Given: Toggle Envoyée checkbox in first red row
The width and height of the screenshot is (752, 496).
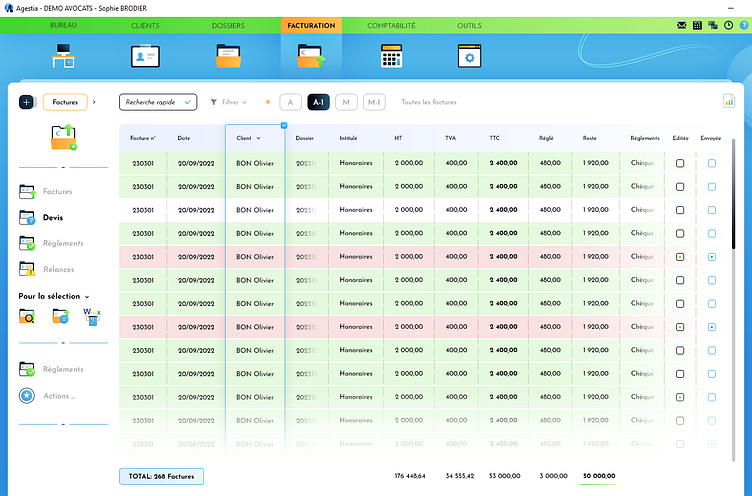Looking at the screenshot, I should (x=712, y=257).
